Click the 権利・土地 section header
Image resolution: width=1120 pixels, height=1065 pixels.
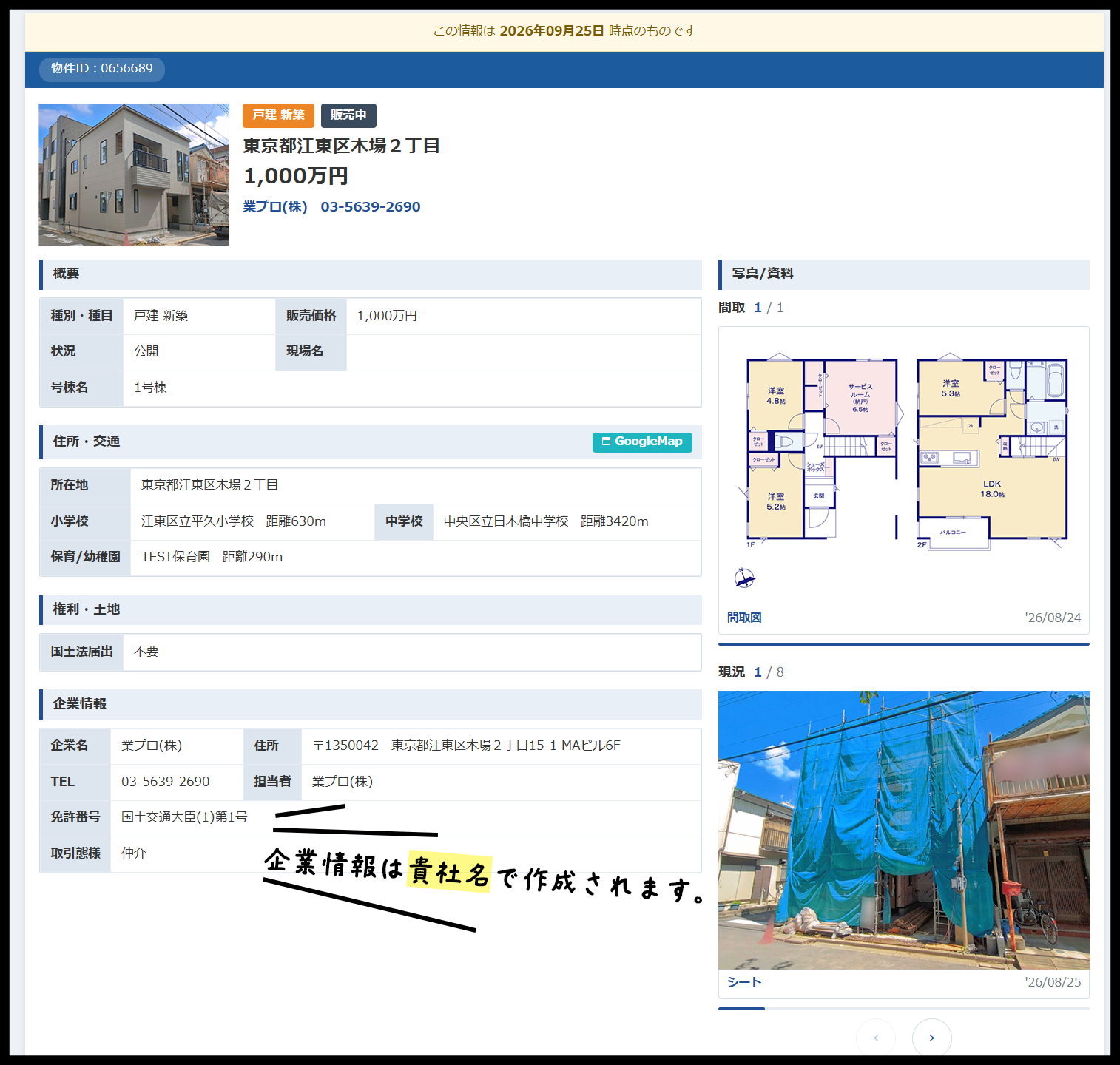370,610
